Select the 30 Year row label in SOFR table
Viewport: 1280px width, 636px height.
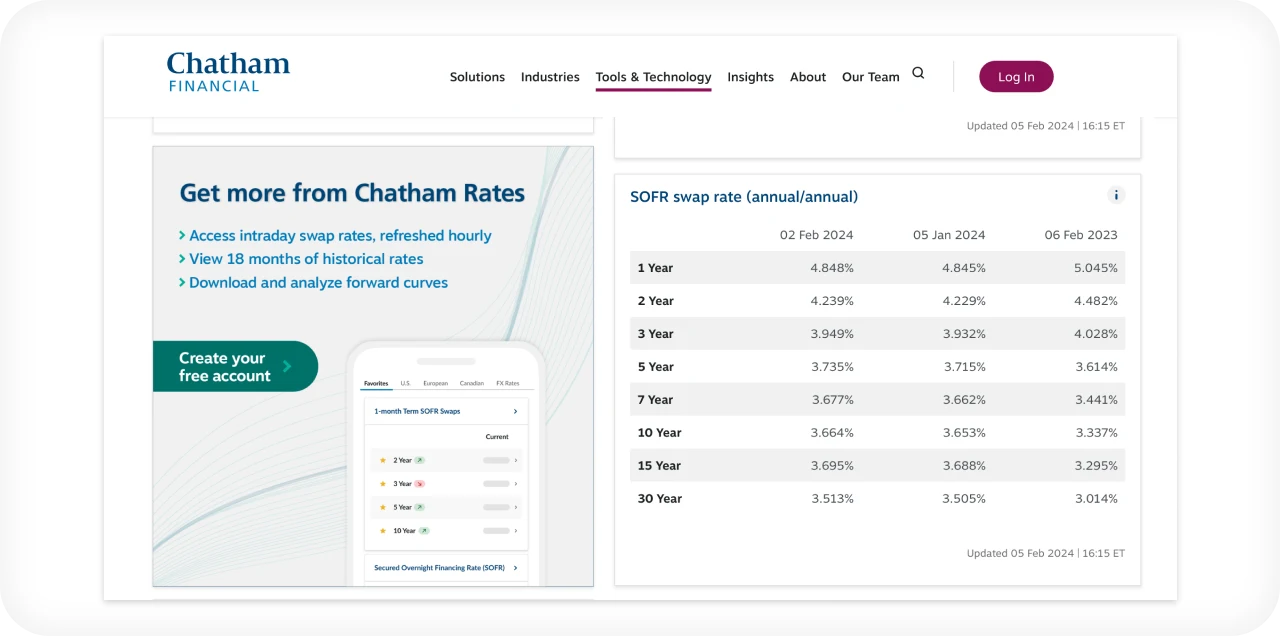click(x=660, y=499)
